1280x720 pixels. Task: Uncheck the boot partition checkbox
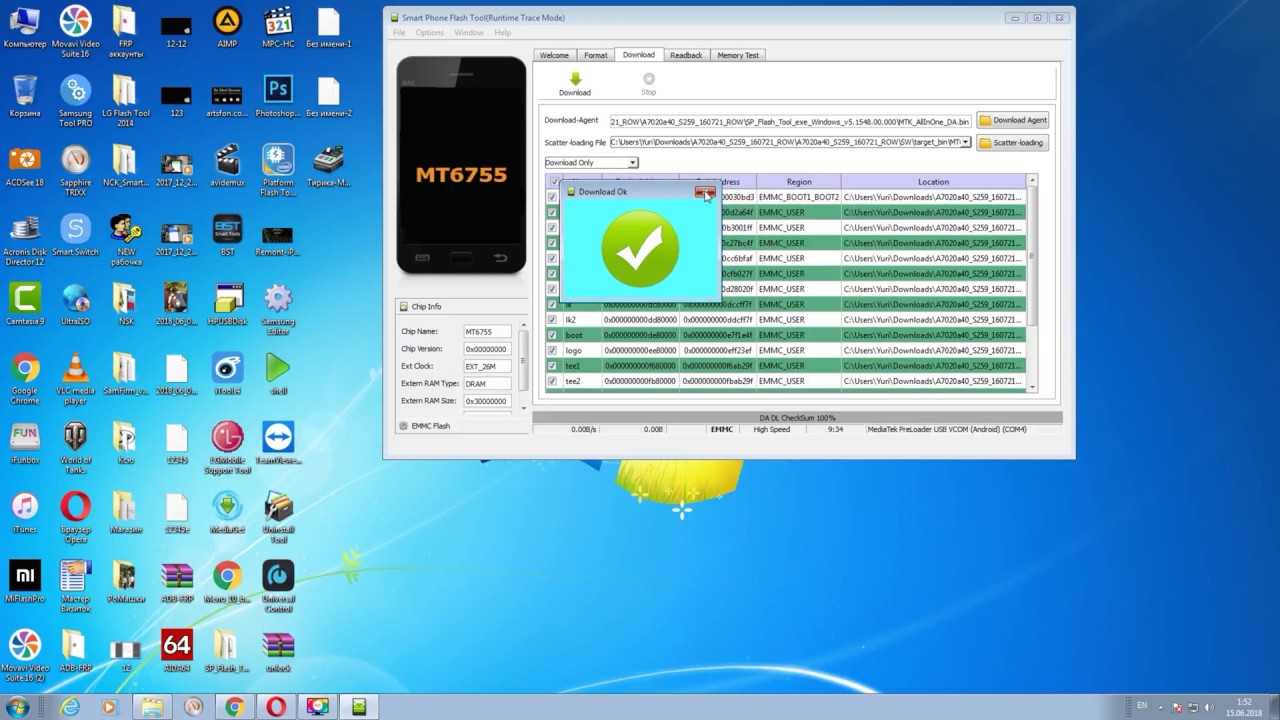tap(552, 335)
